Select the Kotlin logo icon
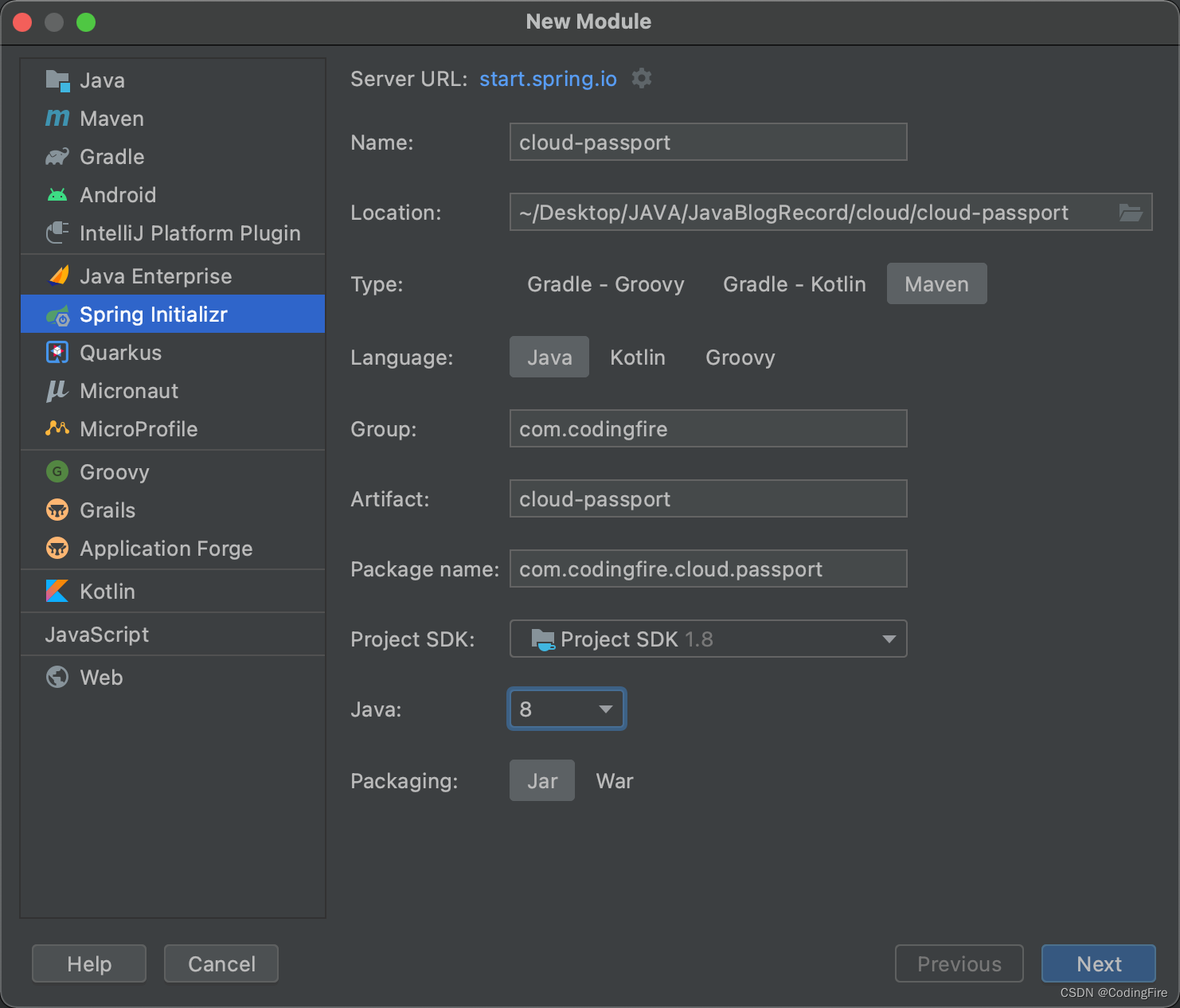 57,592
